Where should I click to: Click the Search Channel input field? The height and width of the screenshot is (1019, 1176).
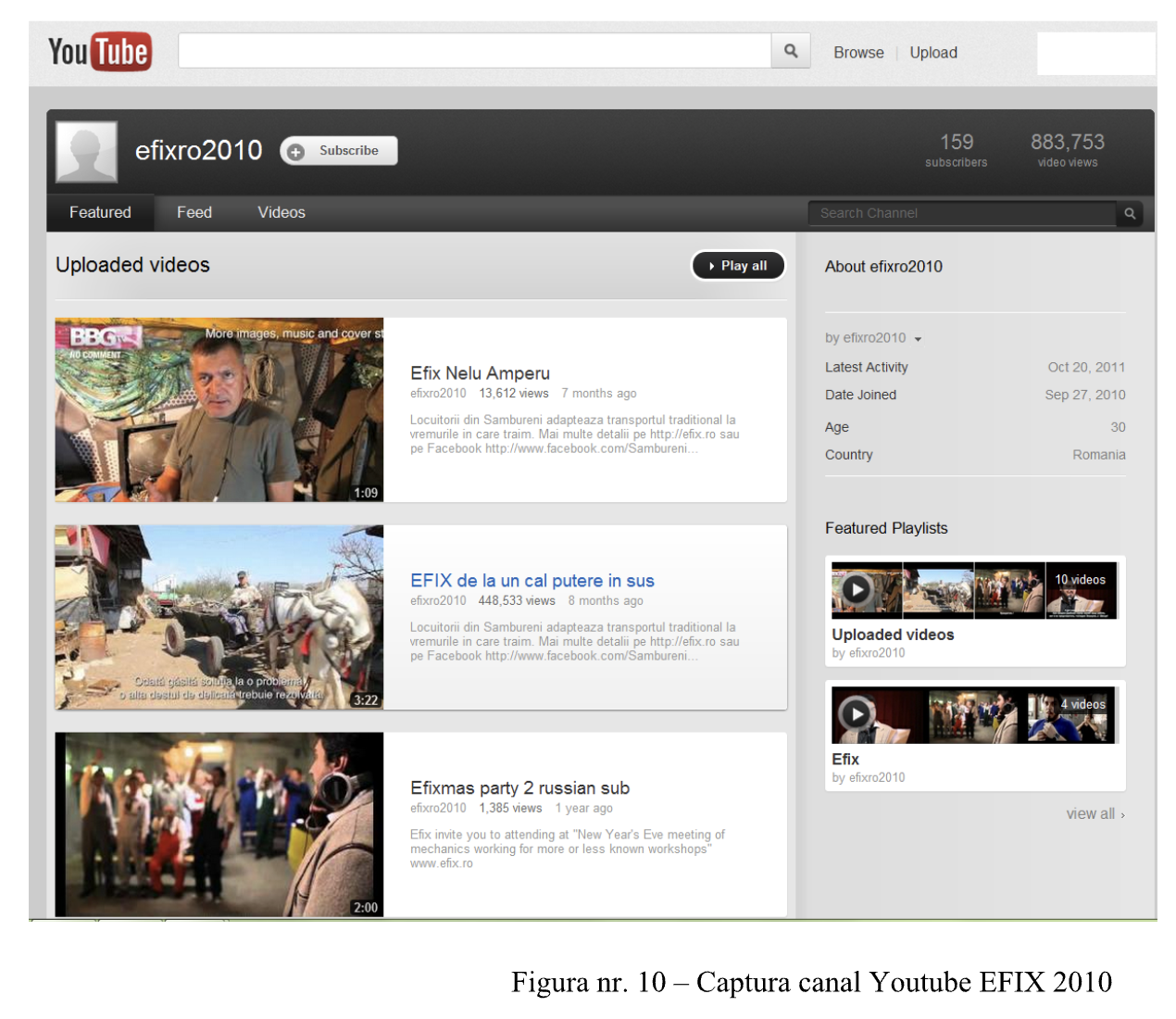pos(963,213)
